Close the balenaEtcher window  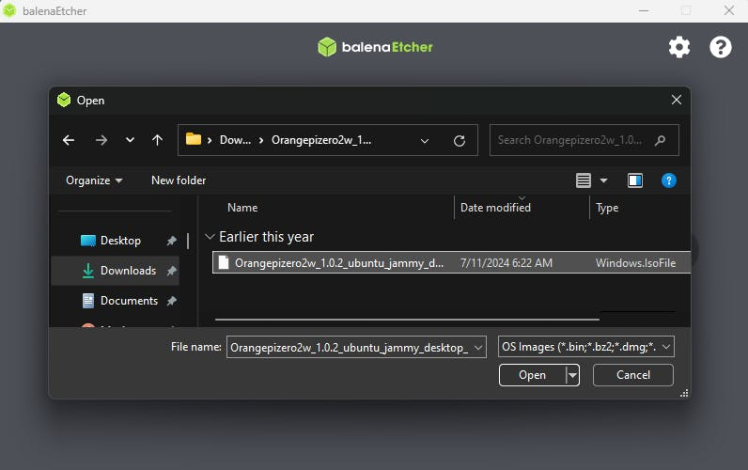tap(729, 10)
